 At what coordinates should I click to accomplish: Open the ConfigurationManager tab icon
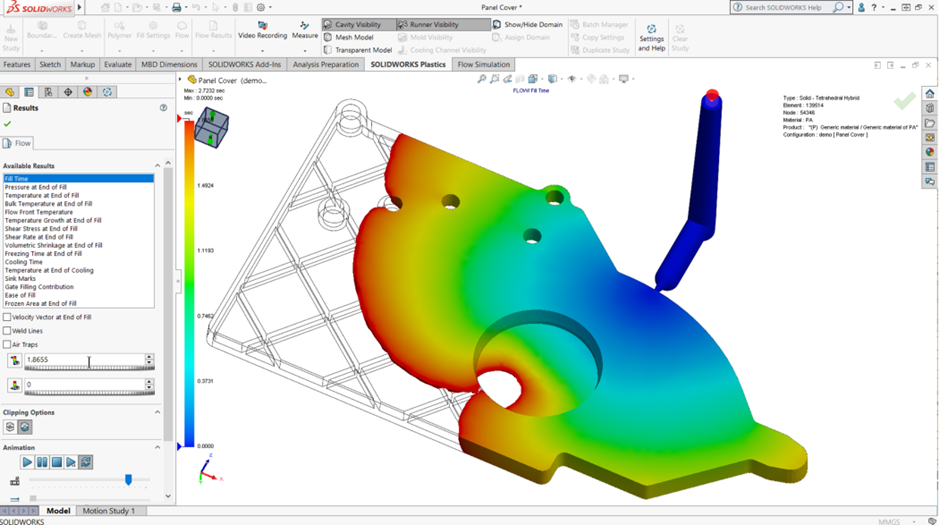pos(48,92)
